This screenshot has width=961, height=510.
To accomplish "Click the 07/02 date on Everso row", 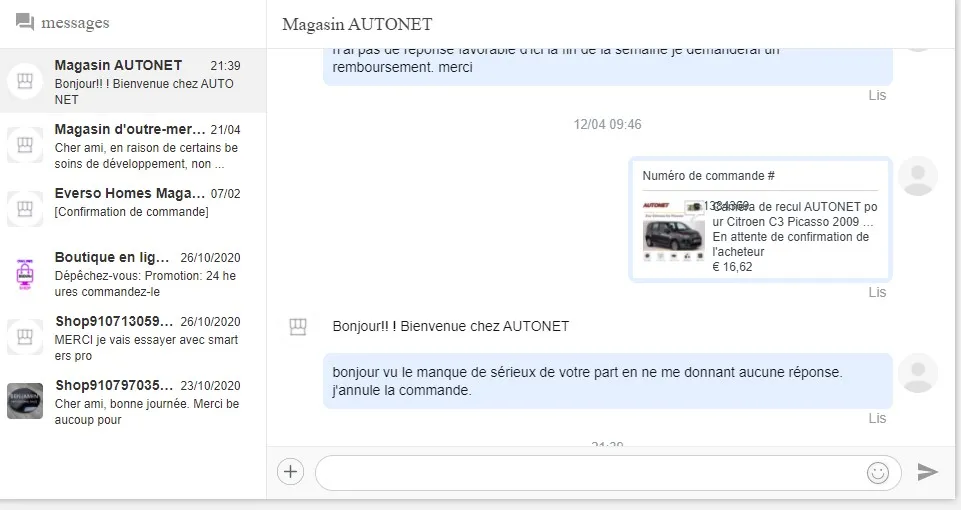I will (x=226, y=194).
